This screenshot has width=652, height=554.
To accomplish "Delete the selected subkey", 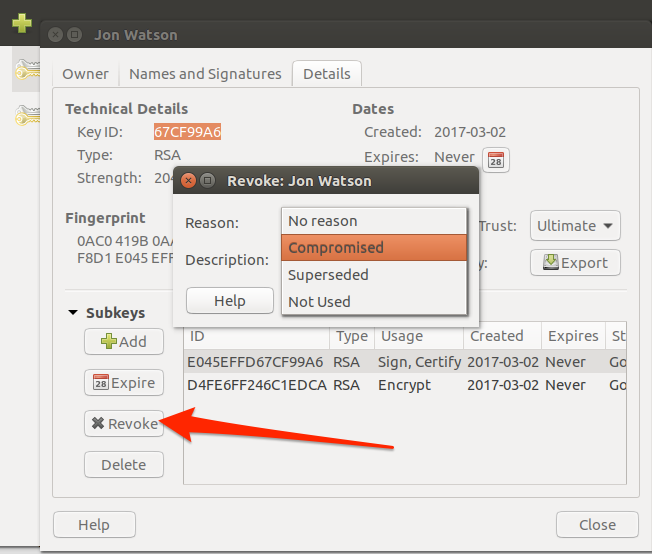I will pyautogui.click(x=124, y=465).
